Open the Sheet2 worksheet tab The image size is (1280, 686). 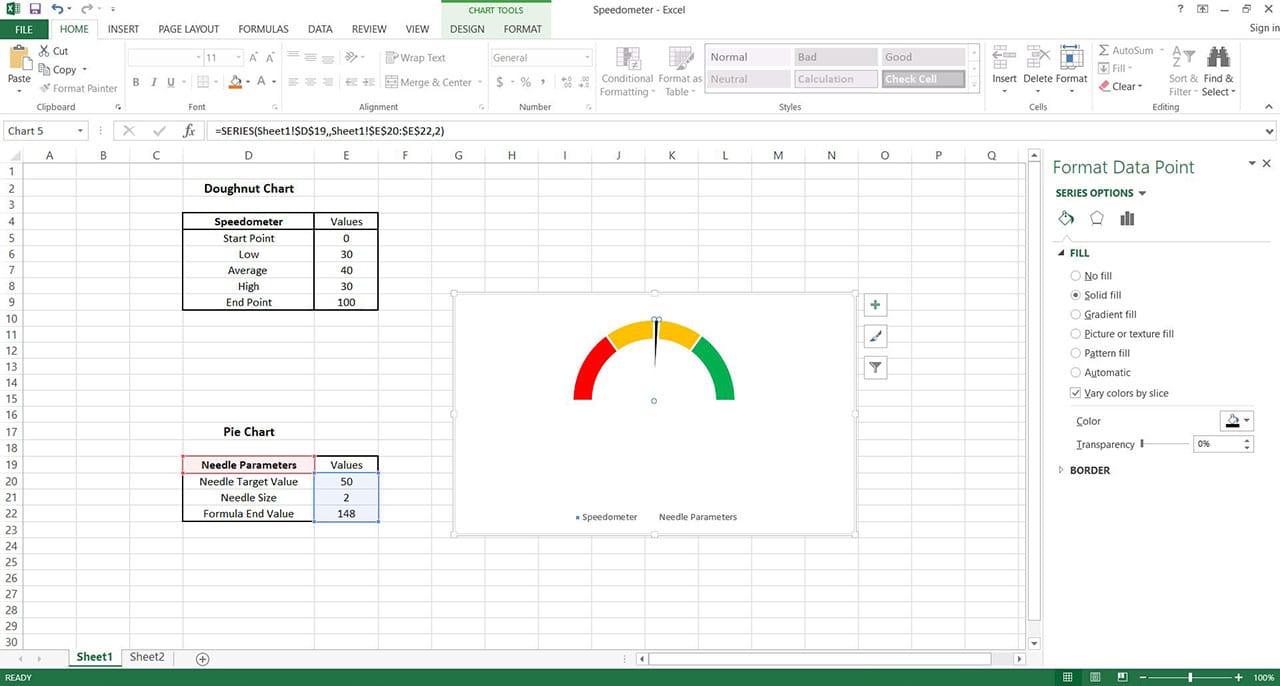click(146, 657)
